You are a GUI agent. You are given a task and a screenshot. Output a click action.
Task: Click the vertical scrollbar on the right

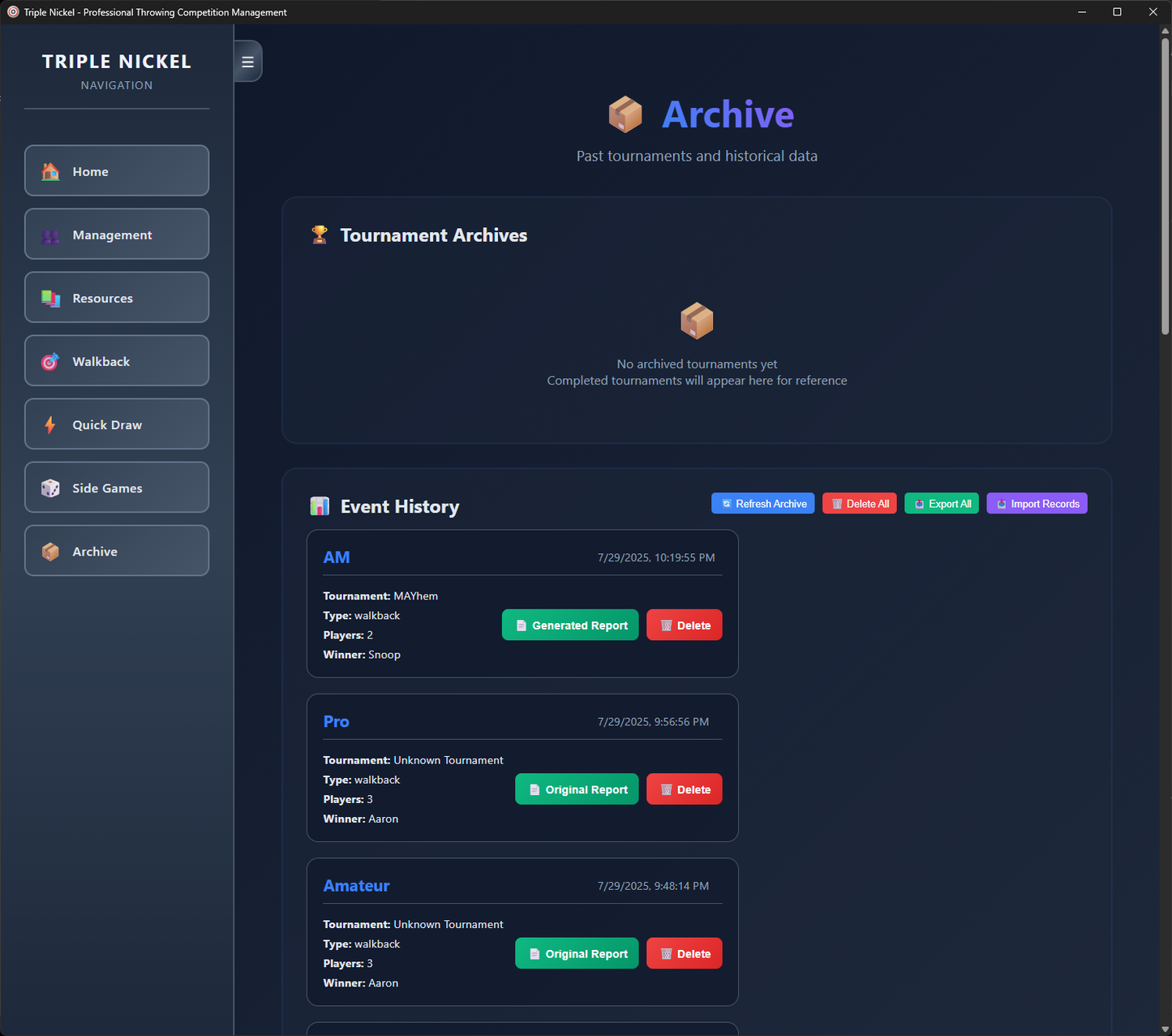pos(1165,187)
